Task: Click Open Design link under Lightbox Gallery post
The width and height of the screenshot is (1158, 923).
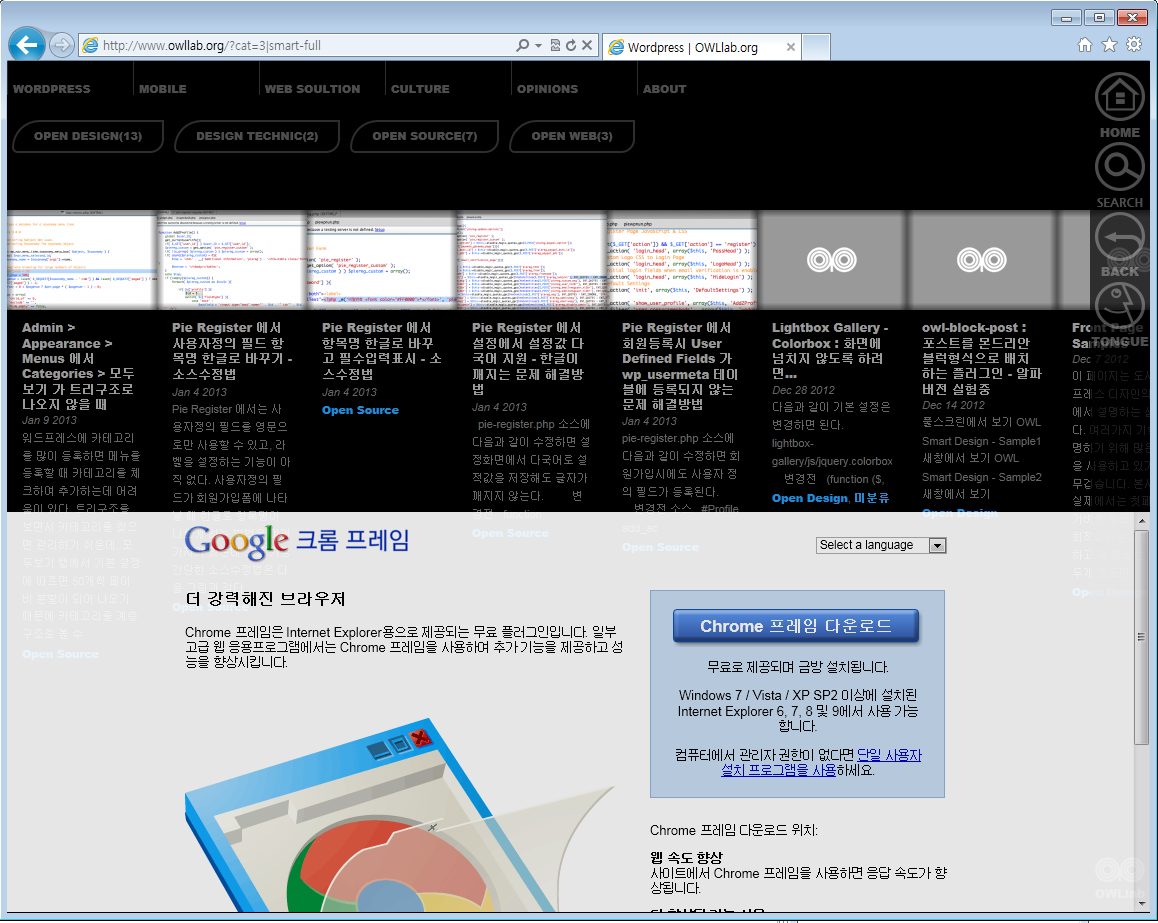Action: tap(809, 498)
